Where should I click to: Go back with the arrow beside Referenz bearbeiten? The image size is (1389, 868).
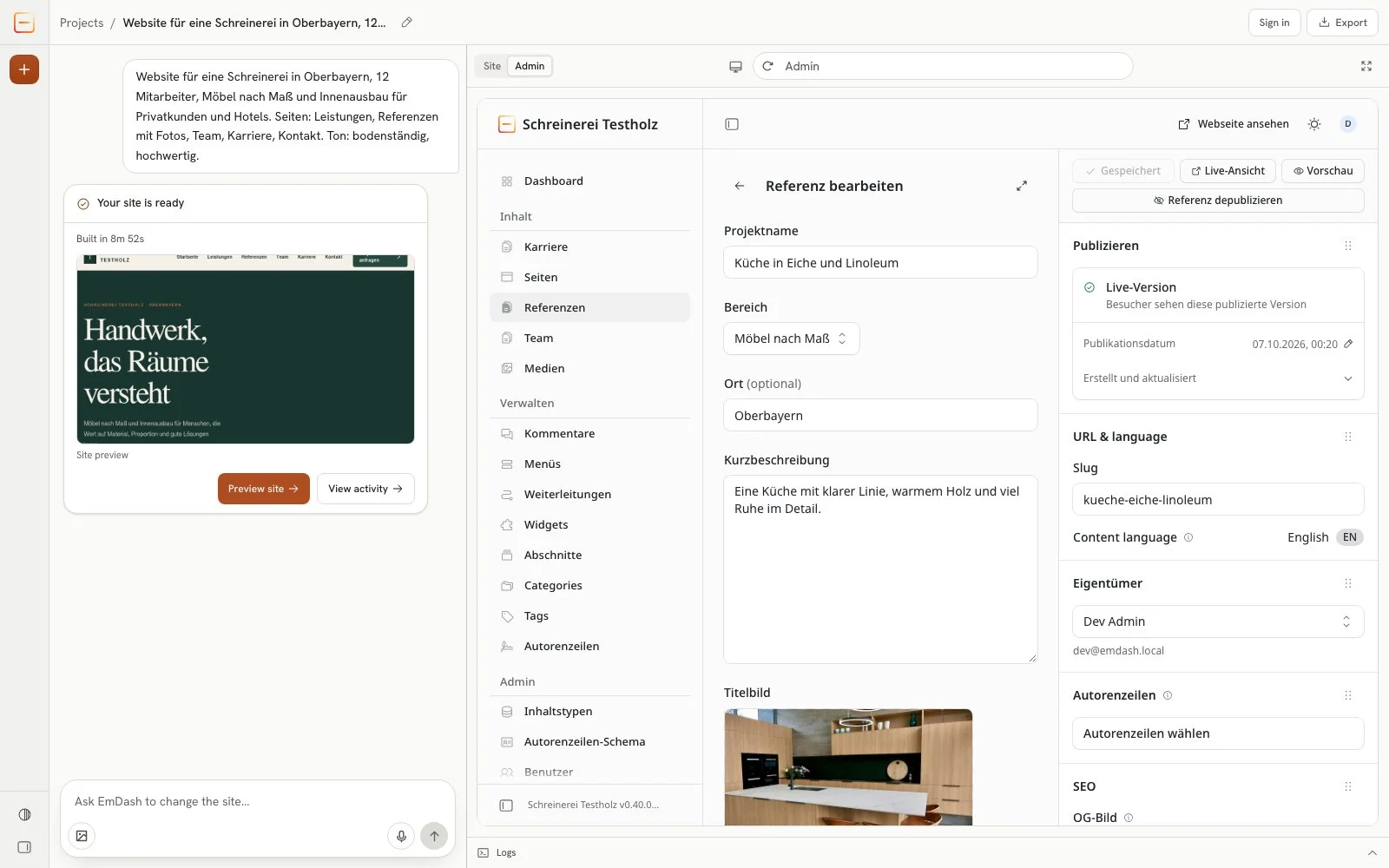click(740, 186)
